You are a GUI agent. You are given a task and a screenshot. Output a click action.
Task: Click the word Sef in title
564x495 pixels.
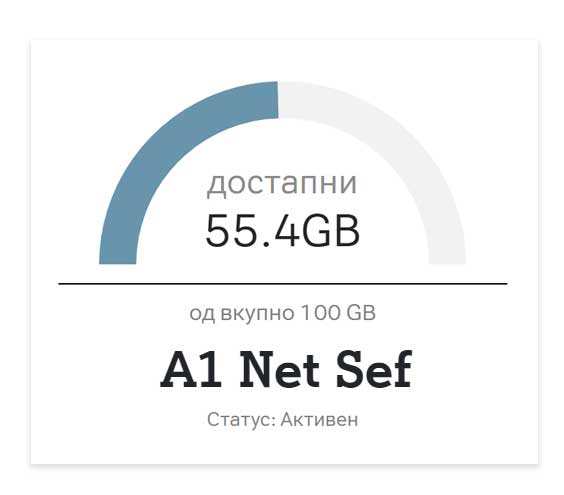(x=374, y=370)
